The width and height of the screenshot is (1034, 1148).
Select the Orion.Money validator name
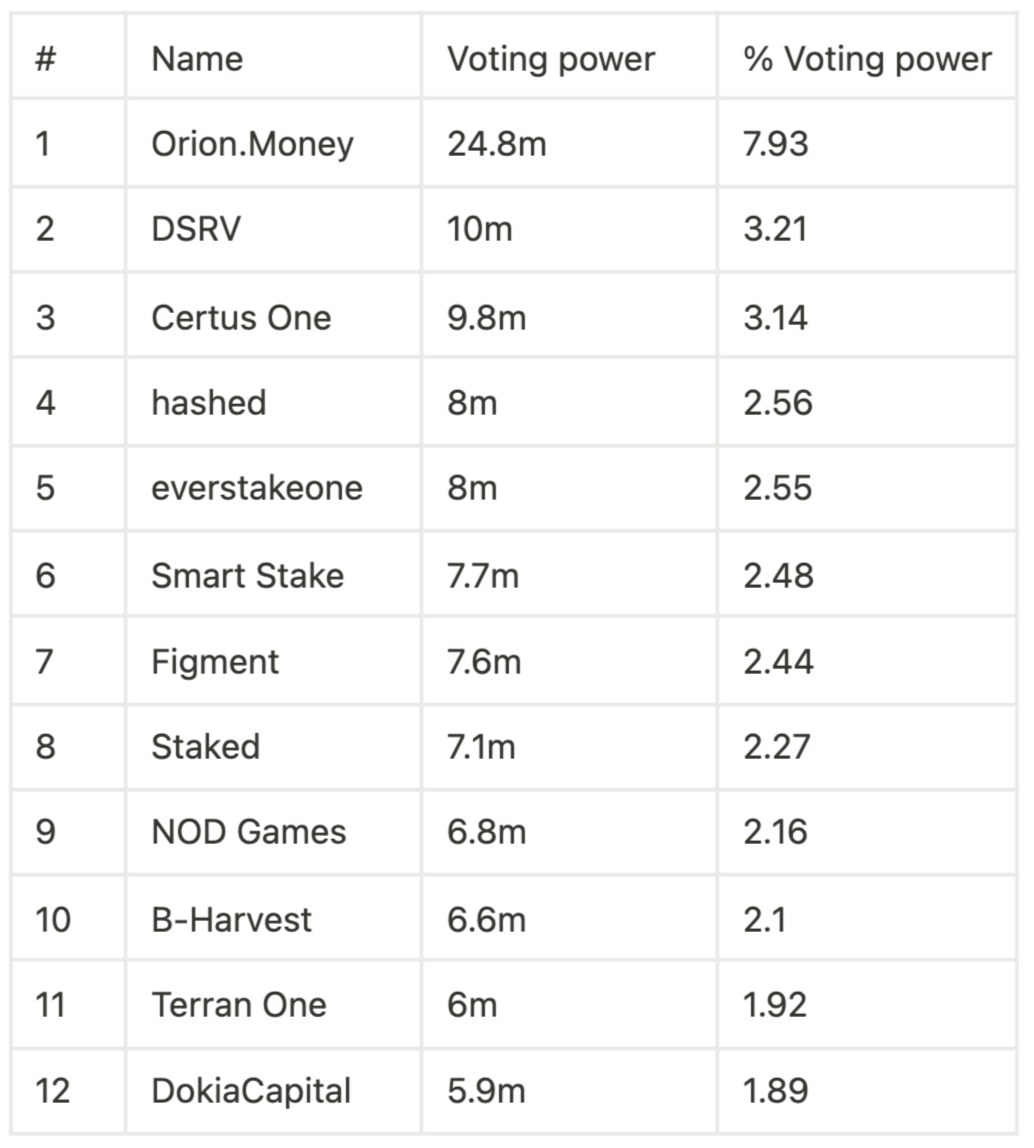[x=253, y=144]
